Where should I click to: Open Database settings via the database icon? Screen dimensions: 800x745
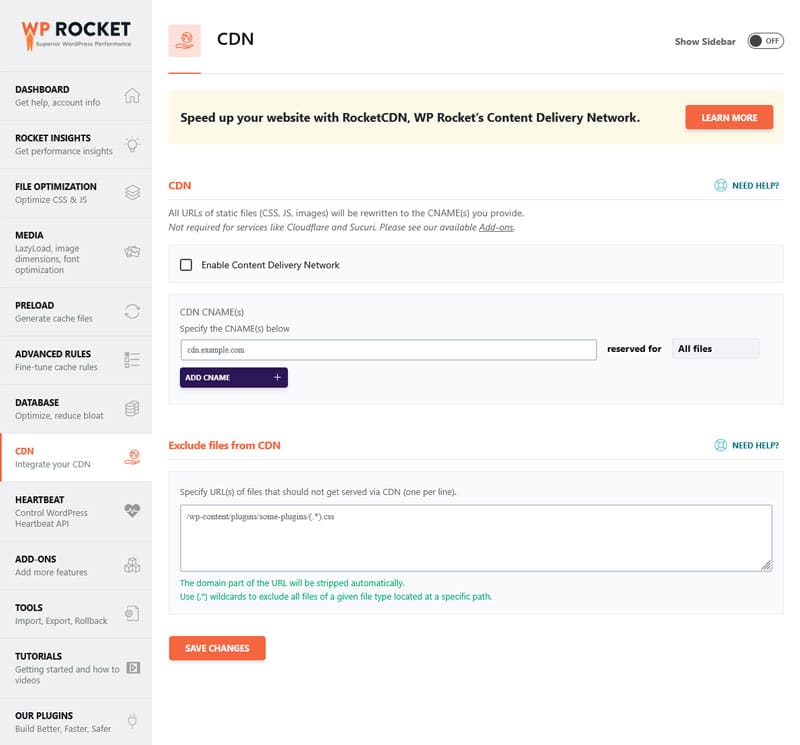pos(131,408)
